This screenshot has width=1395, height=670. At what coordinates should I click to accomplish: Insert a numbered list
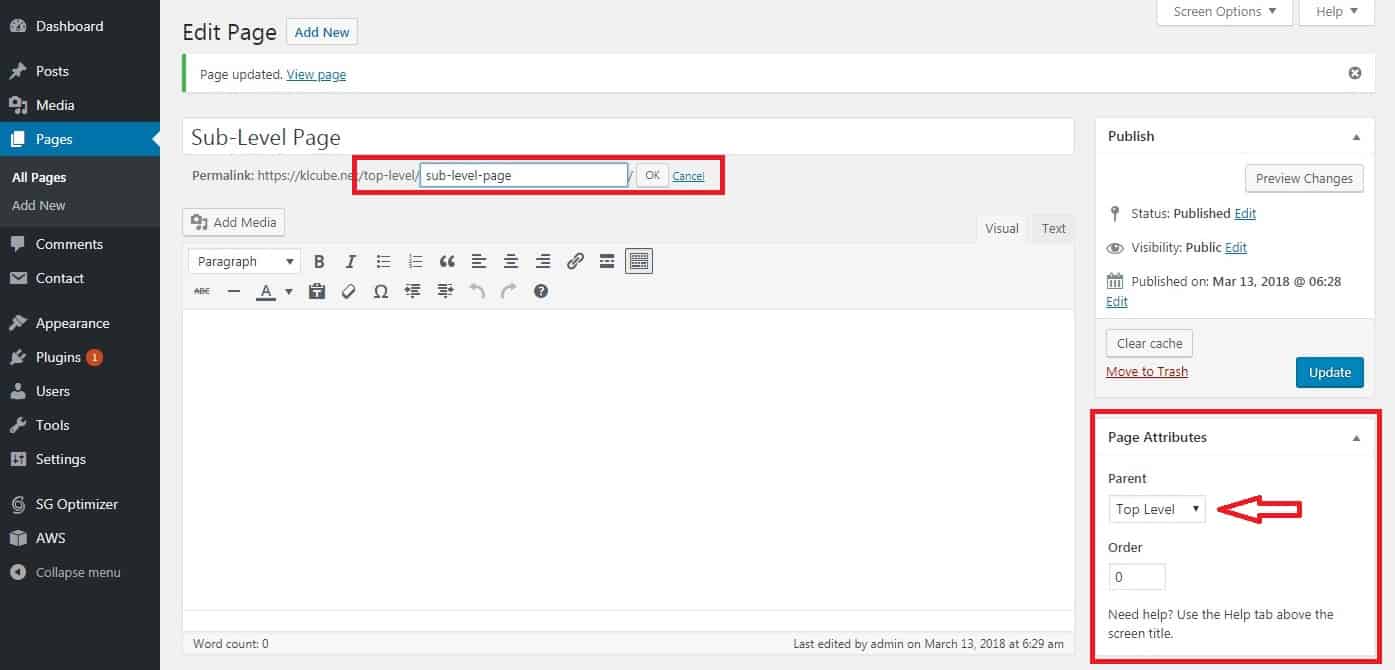point(415,261)
